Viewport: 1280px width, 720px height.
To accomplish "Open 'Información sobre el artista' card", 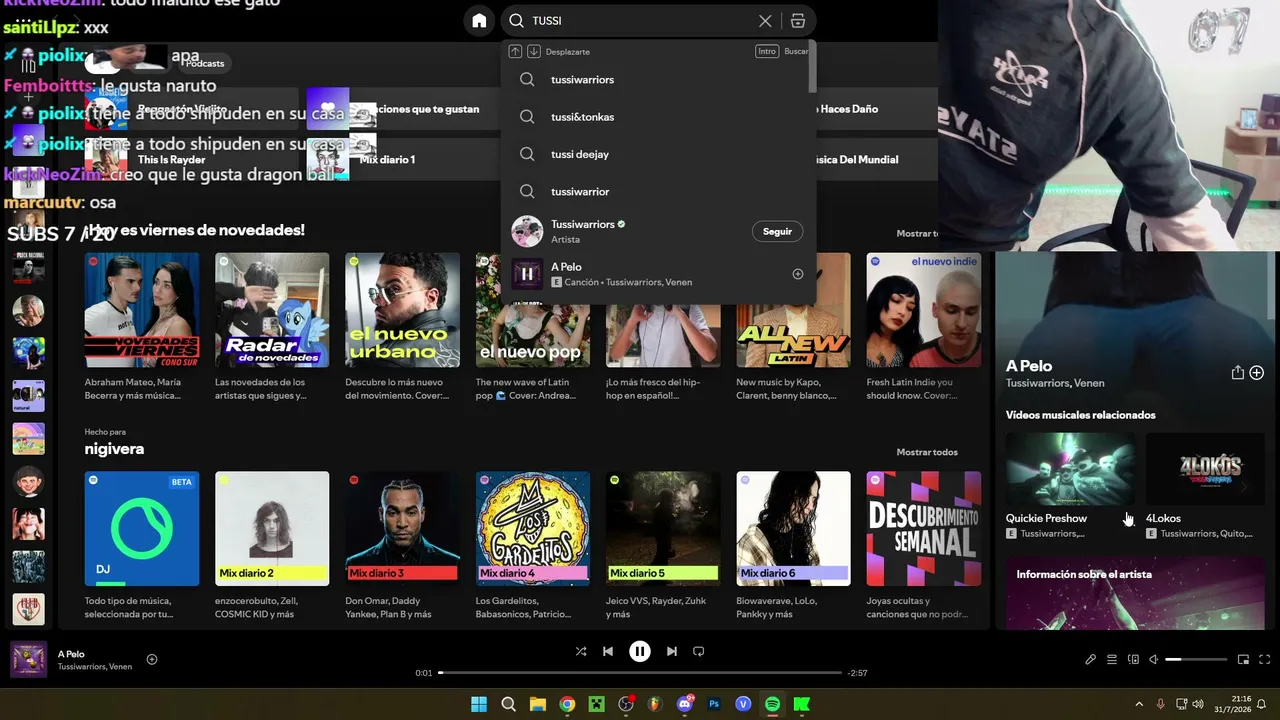I will [x=1135, y=592].
